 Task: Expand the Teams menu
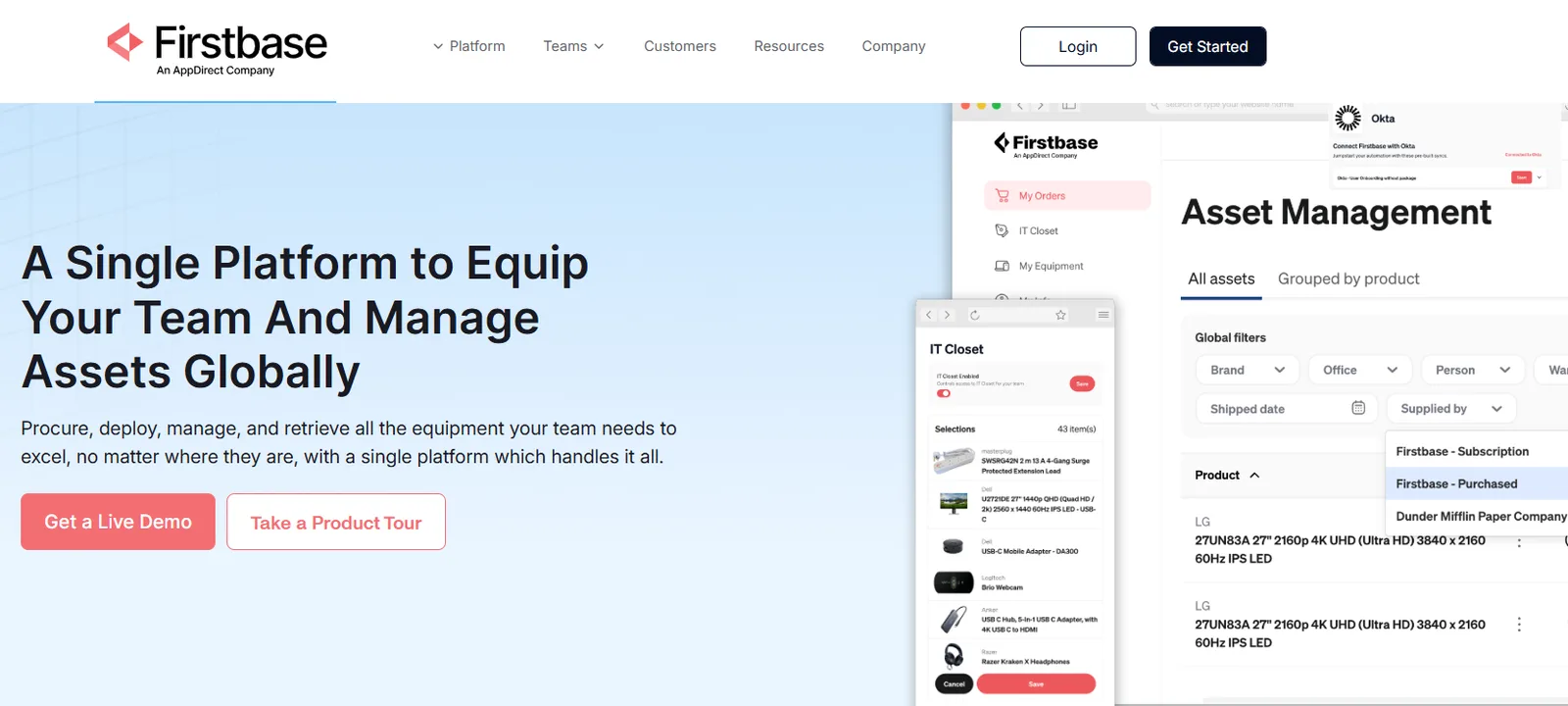coord(574,46)
